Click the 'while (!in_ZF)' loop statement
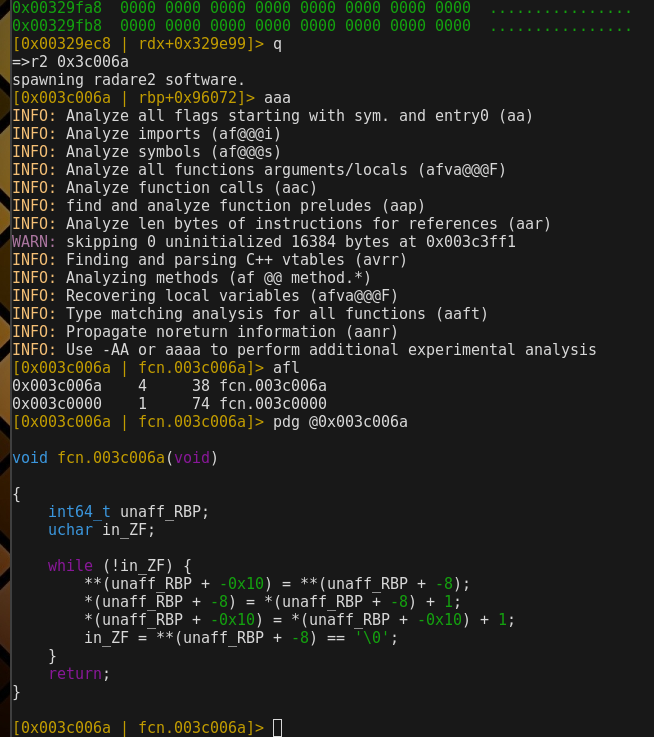This screenshot has width=654, height=737. [119, 566]
